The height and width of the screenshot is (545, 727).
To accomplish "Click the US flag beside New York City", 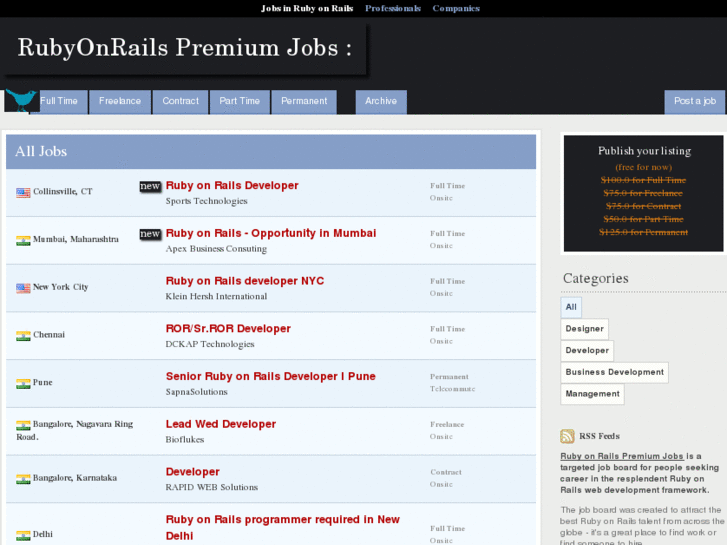I will (23, 288).
